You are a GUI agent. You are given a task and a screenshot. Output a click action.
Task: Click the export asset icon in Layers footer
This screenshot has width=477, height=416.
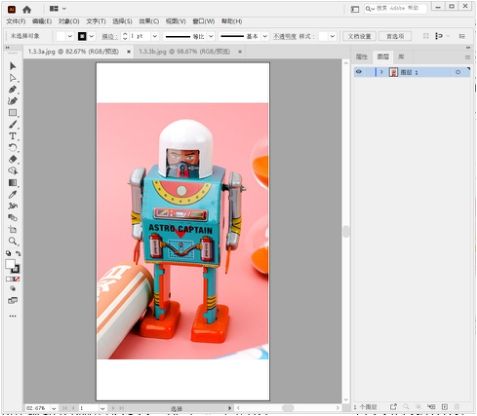coord(393,407)
